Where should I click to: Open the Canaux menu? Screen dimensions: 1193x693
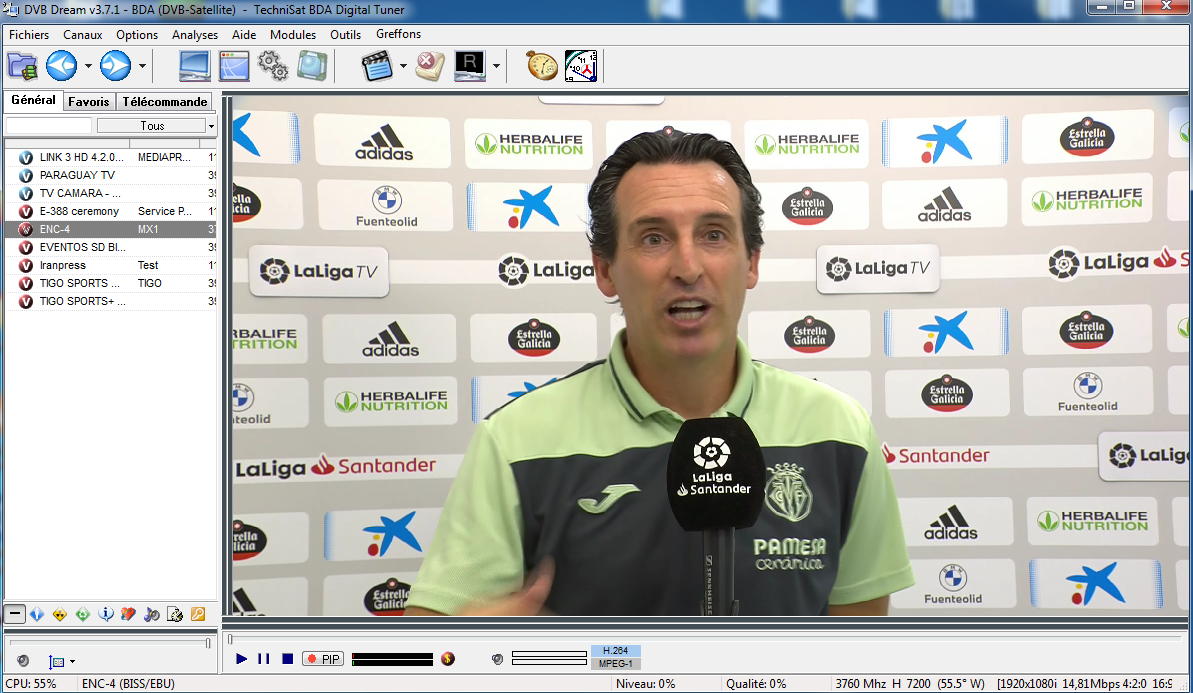[82, 34]
